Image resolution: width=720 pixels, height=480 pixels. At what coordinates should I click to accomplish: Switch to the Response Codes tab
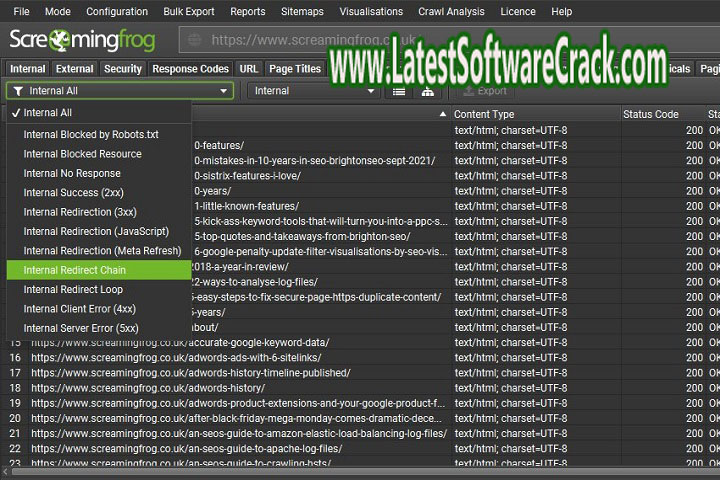click(x=191, y=69)
